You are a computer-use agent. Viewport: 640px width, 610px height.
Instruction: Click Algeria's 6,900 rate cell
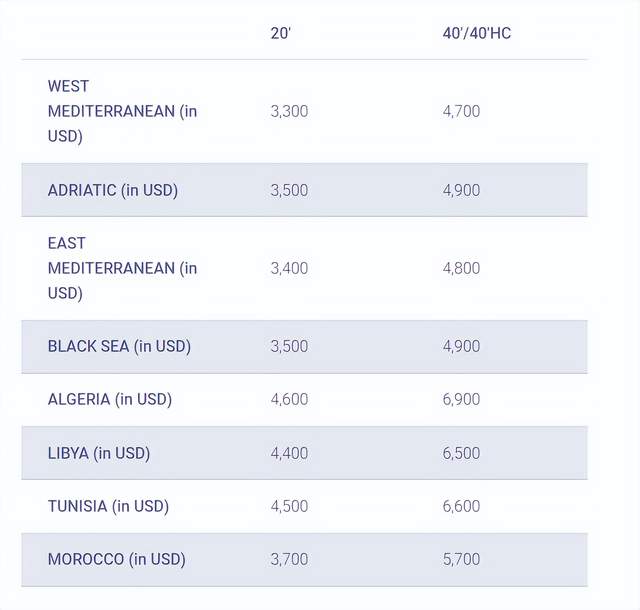461,399
